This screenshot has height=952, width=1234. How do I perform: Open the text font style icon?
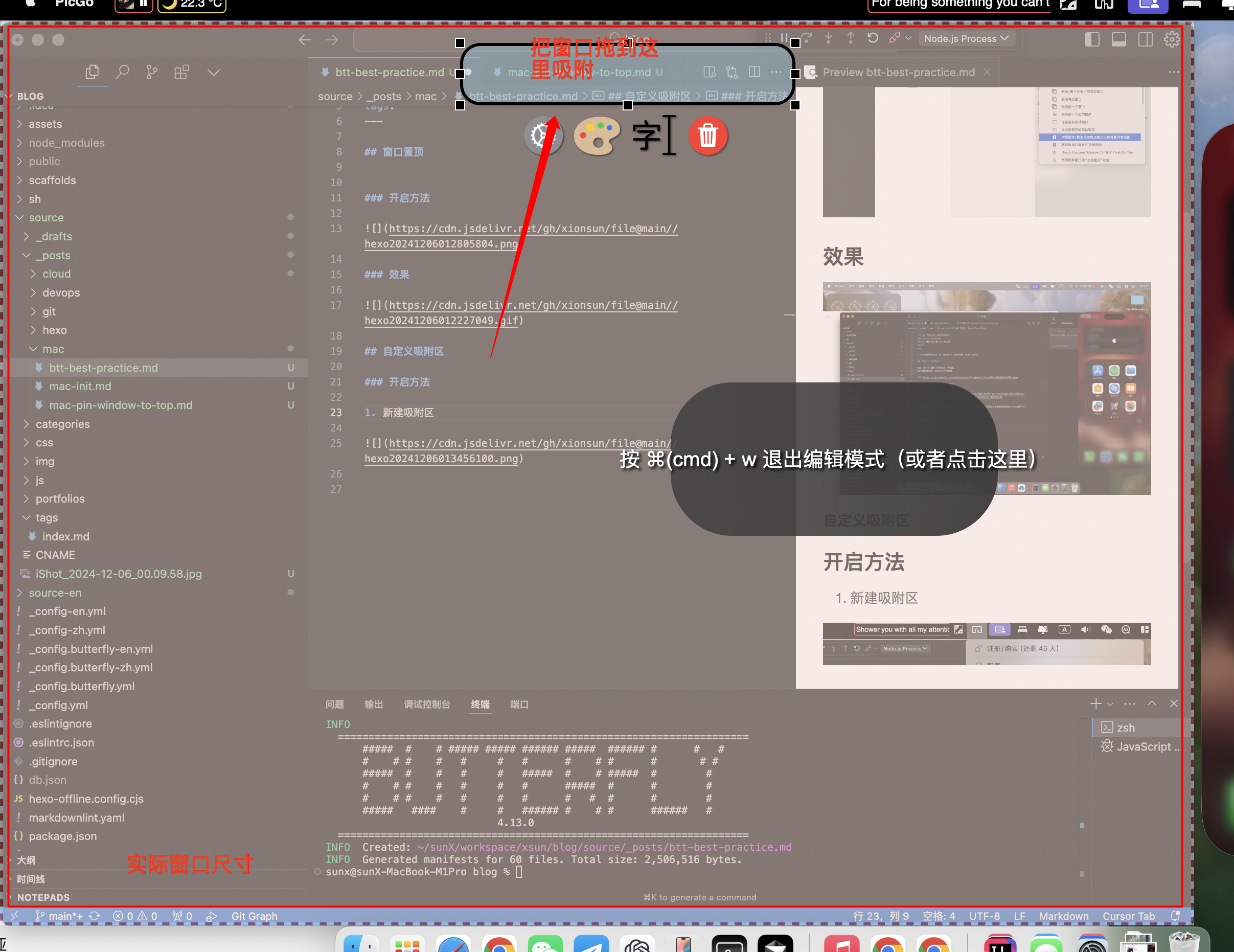click(x=653, y=135)
